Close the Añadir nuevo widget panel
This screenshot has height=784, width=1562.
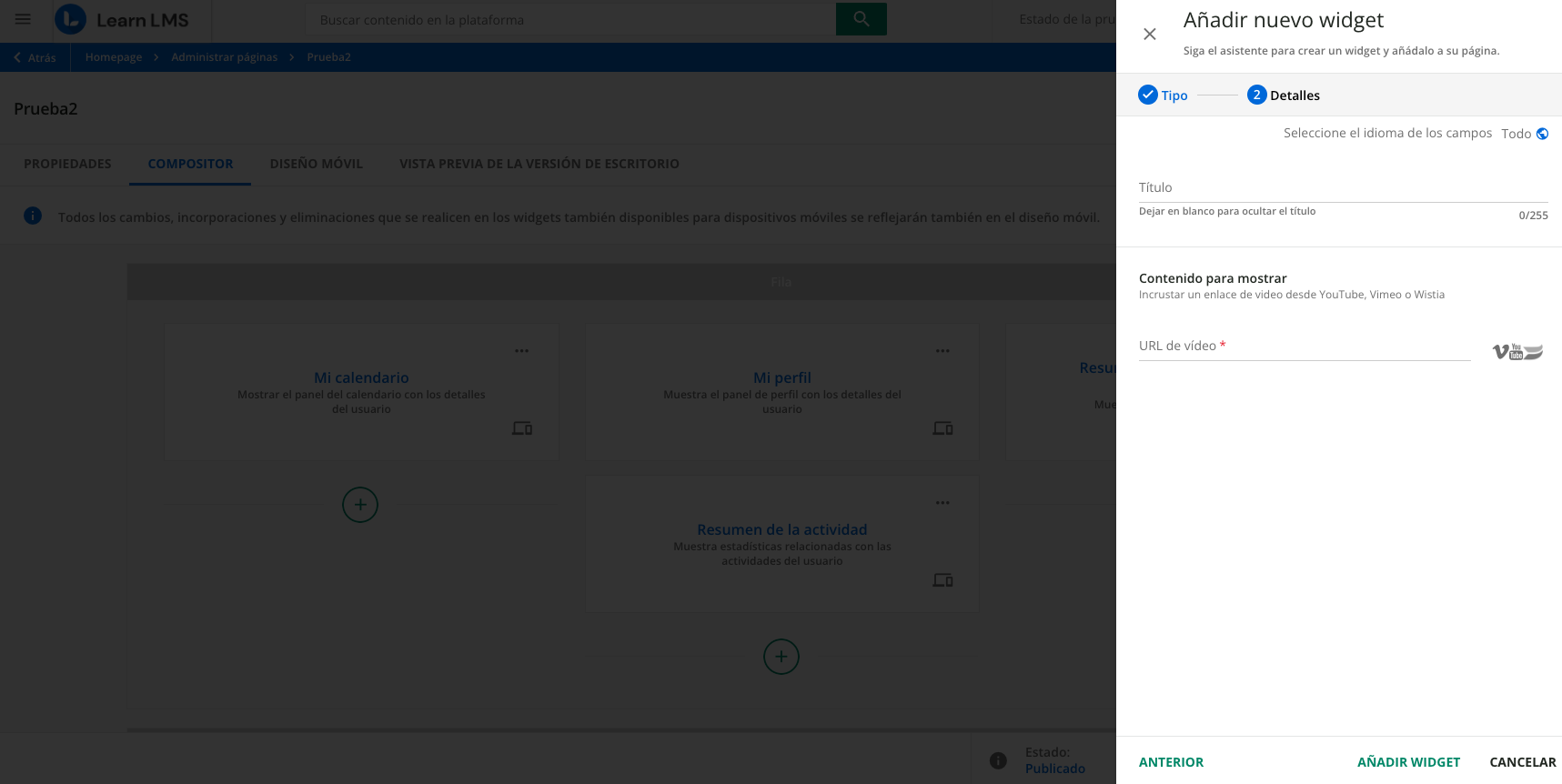point(1150,34)
